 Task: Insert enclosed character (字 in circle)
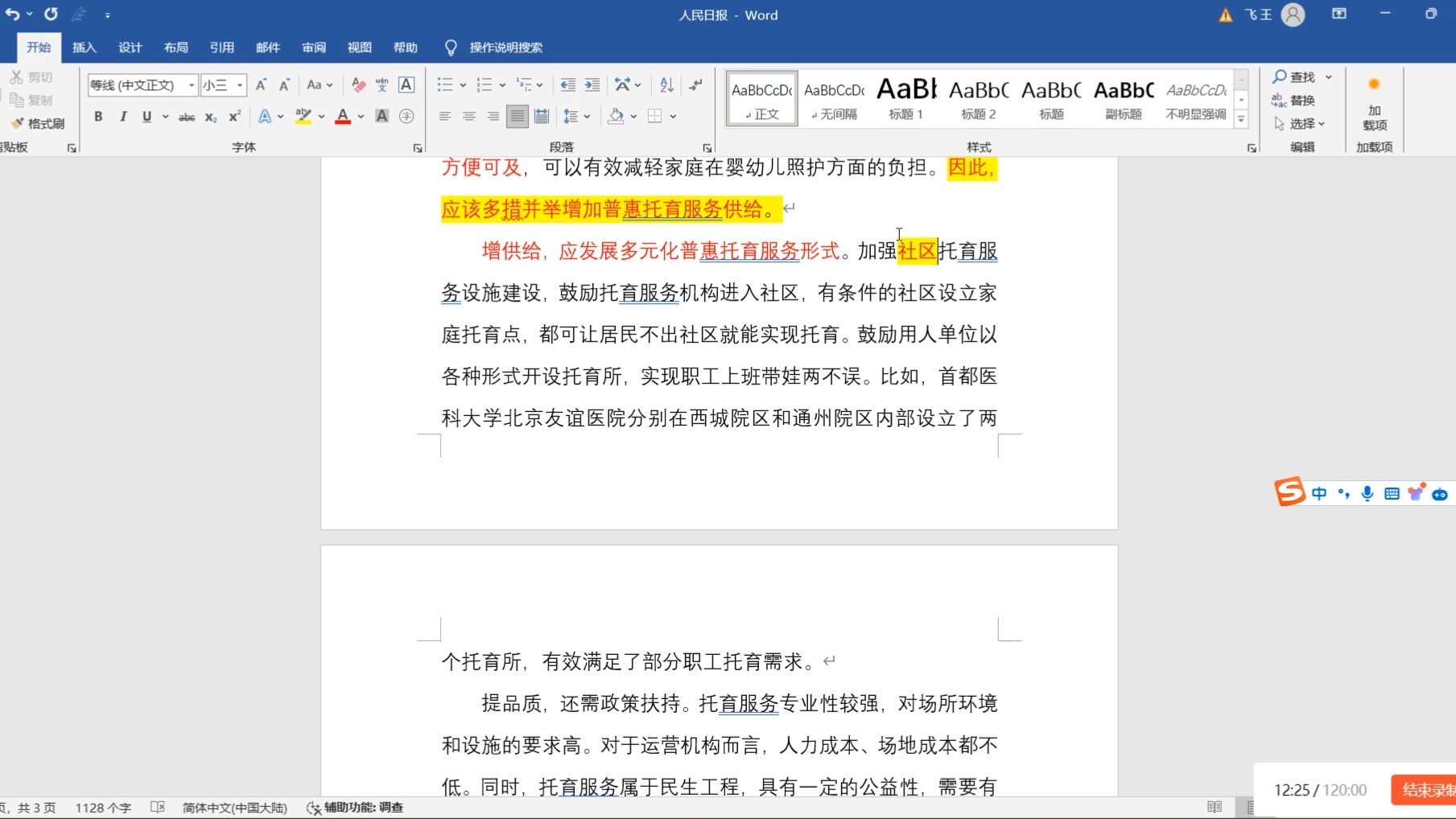coord(406,117)
